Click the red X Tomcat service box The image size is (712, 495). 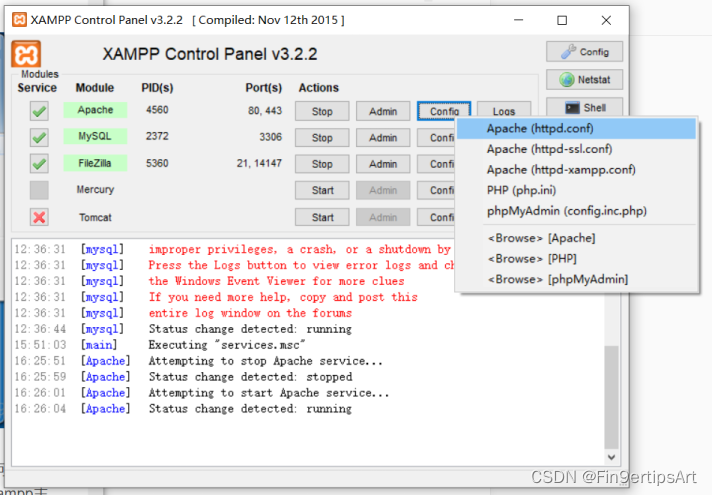pyautogui.click(x=39, y=217)
